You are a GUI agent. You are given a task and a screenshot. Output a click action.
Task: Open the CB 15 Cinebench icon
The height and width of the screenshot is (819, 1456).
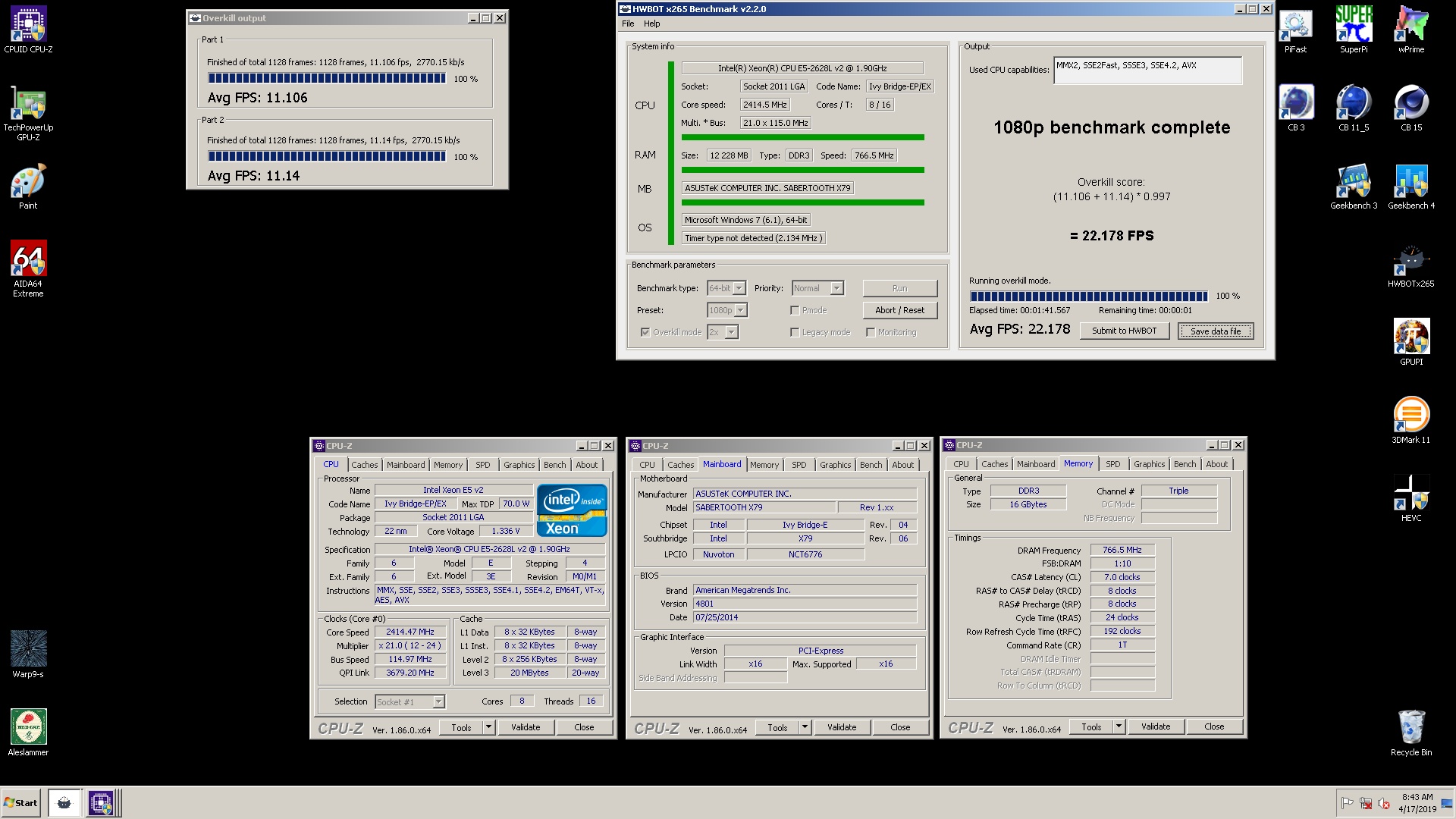[x=1411, y=108]
